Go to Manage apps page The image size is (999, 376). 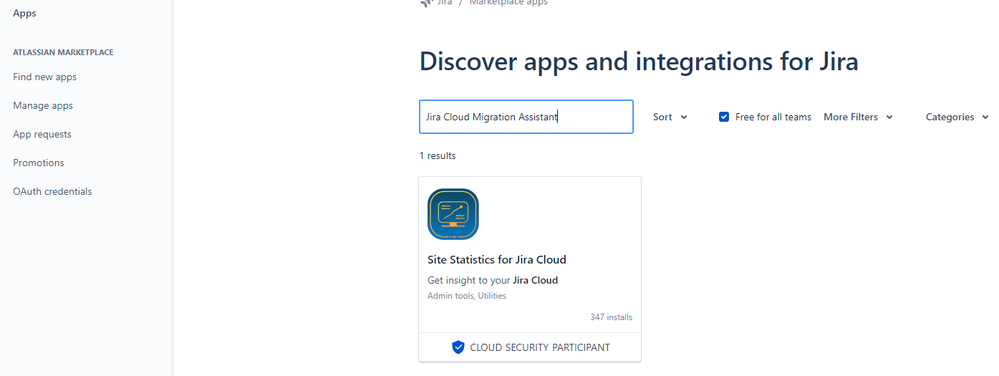(43, 106)
